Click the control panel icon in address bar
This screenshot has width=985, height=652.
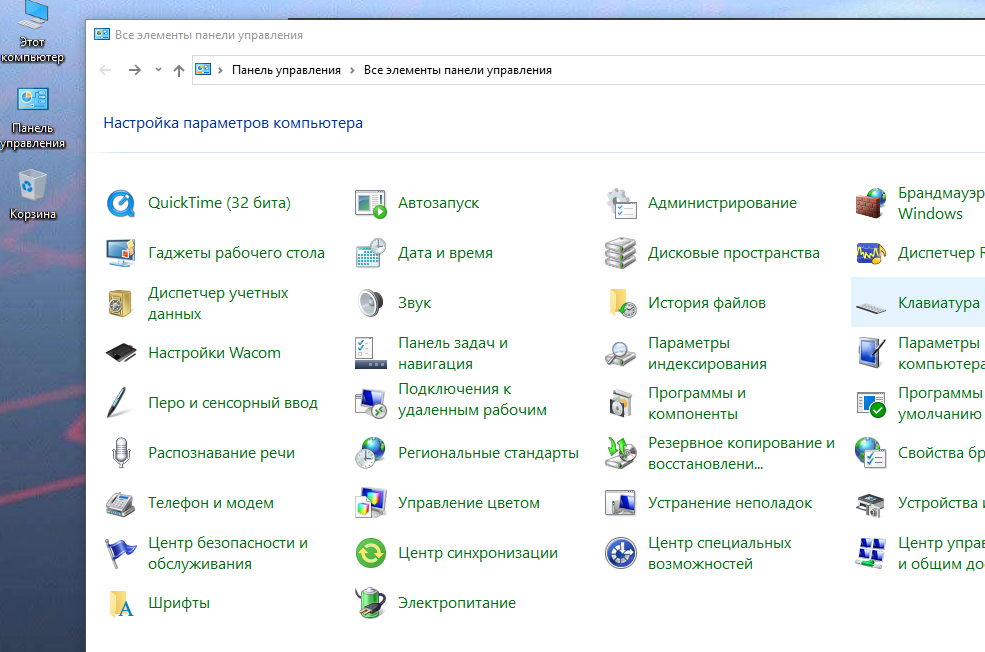(203, 70)
